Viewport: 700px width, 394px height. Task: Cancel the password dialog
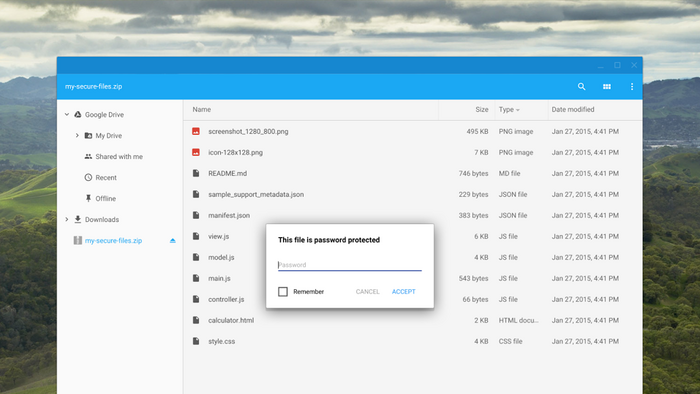(x=367, y=291)
